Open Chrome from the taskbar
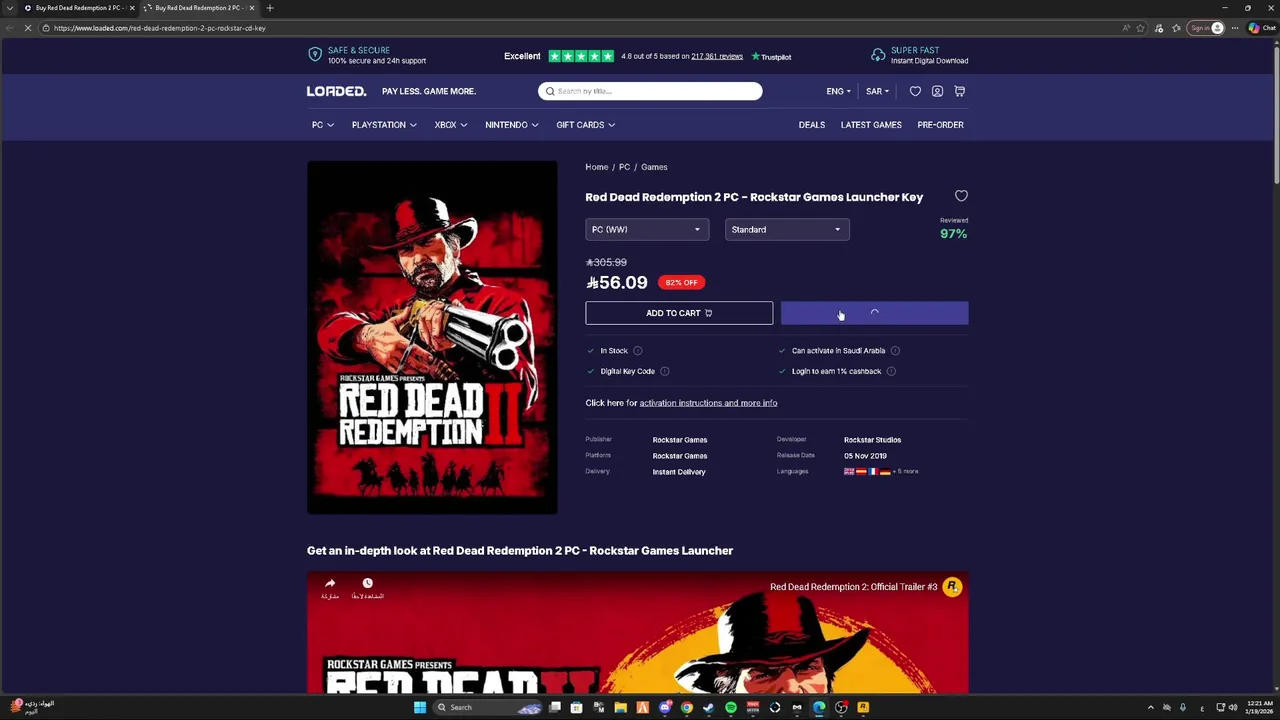The height and width of the screenshot is (720, 1280). click(687, 707)
